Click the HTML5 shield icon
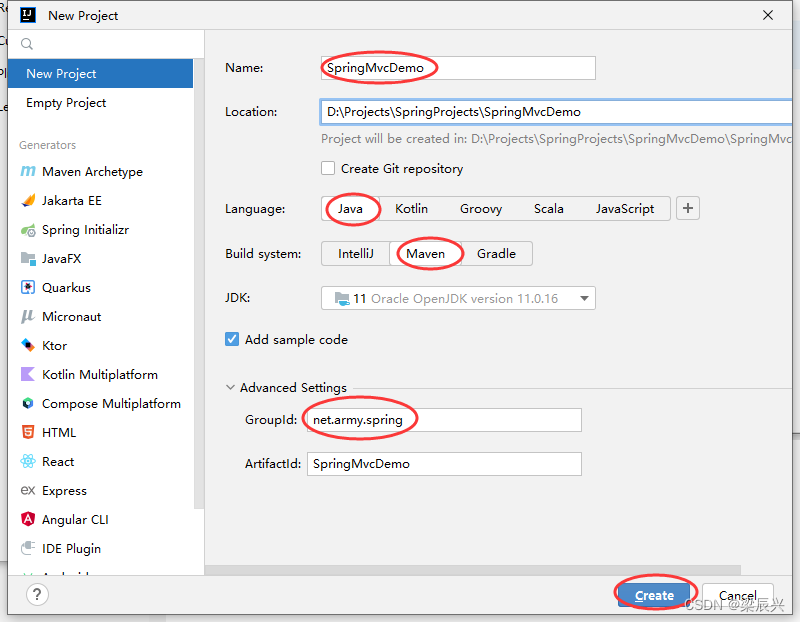Image resolution: width=800 pixels, height=622 pixels. [28, 432]
